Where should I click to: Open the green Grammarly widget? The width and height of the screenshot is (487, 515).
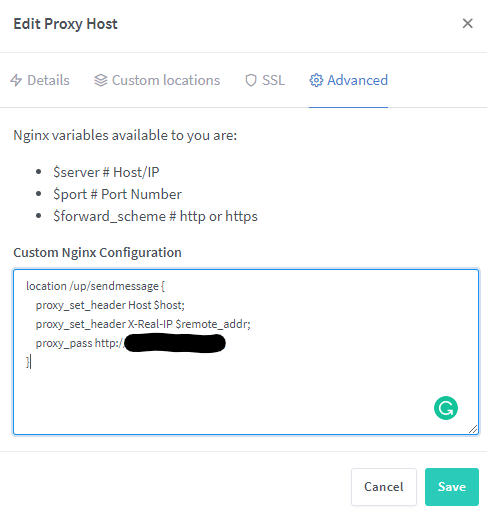coord(446,408)
